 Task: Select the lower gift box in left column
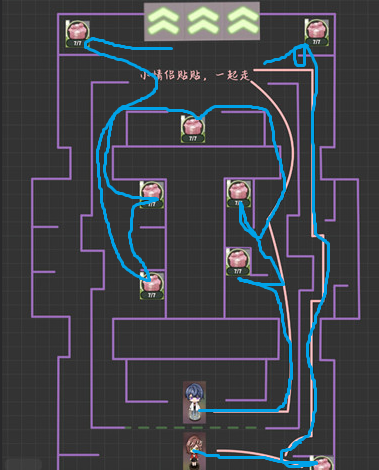[x=152, y=286]
